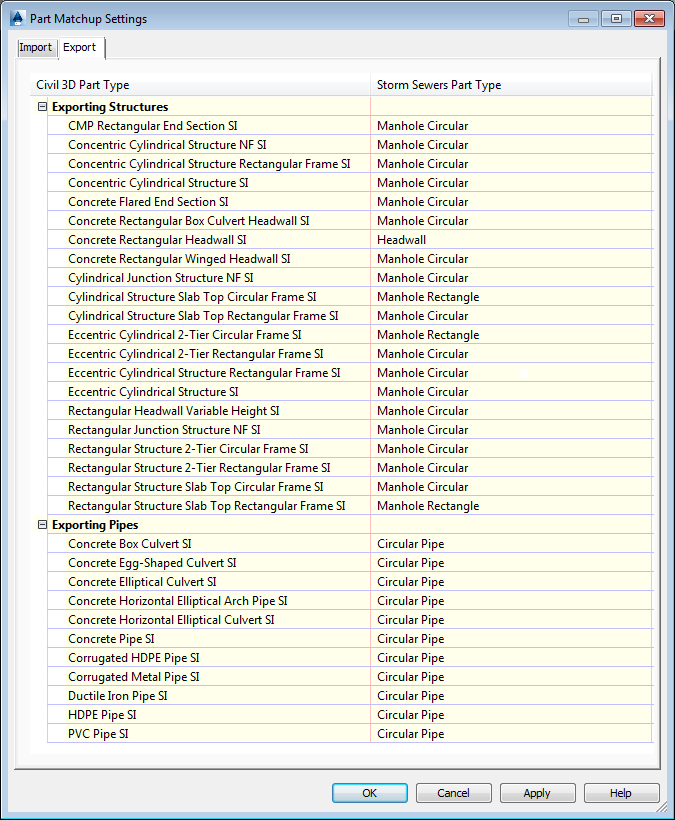The height and width of the screenshot is (820, 675).
Task: Maximize the Part Matchup Settings window
Action: coord(616,19)
